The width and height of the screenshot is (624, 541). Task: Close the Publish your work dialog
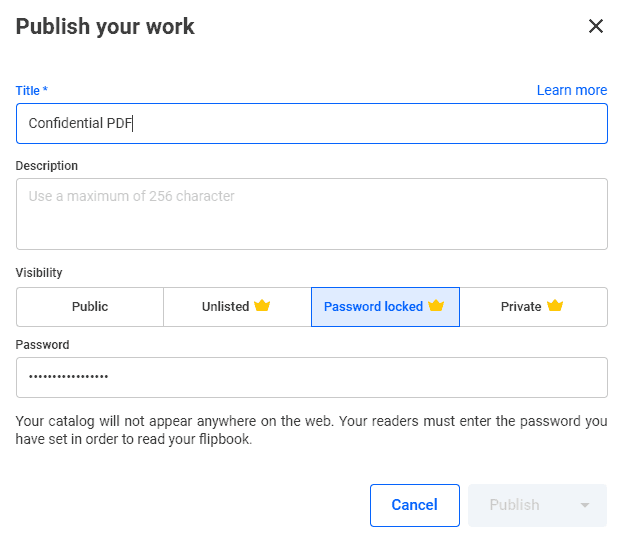596,26
